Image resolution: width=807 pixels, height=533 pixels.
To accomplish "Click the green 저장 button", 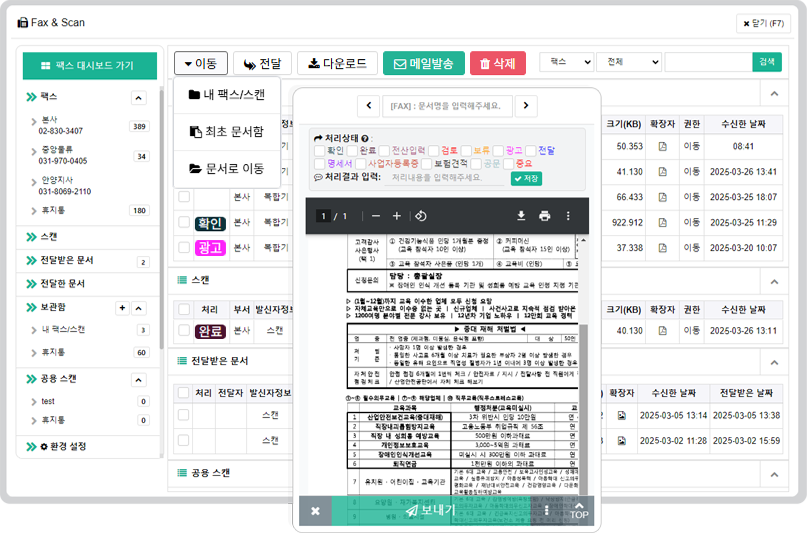I will click(x=526, y=179).
